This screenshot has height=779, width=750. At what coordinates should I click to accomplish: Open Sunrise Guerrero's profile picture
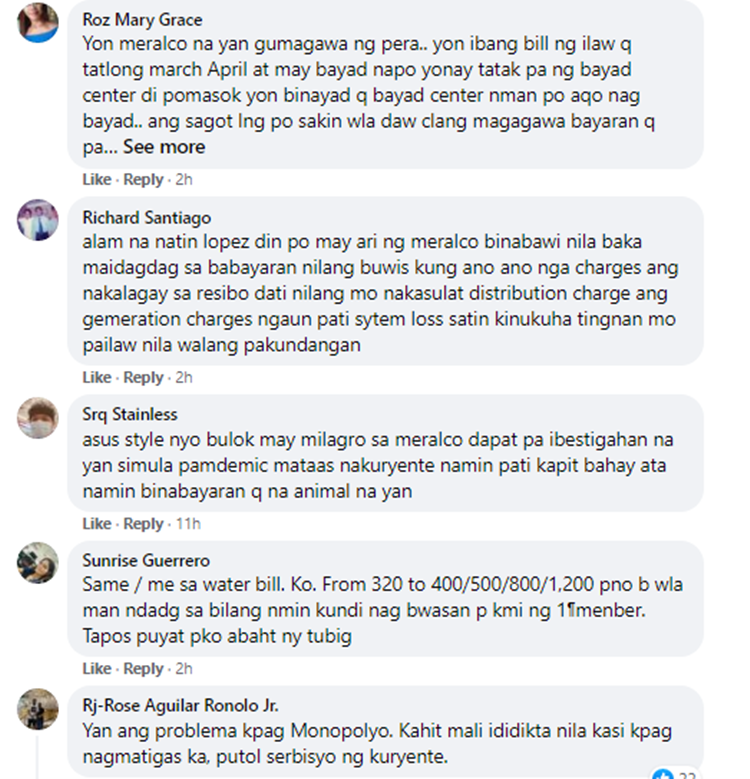38,563
